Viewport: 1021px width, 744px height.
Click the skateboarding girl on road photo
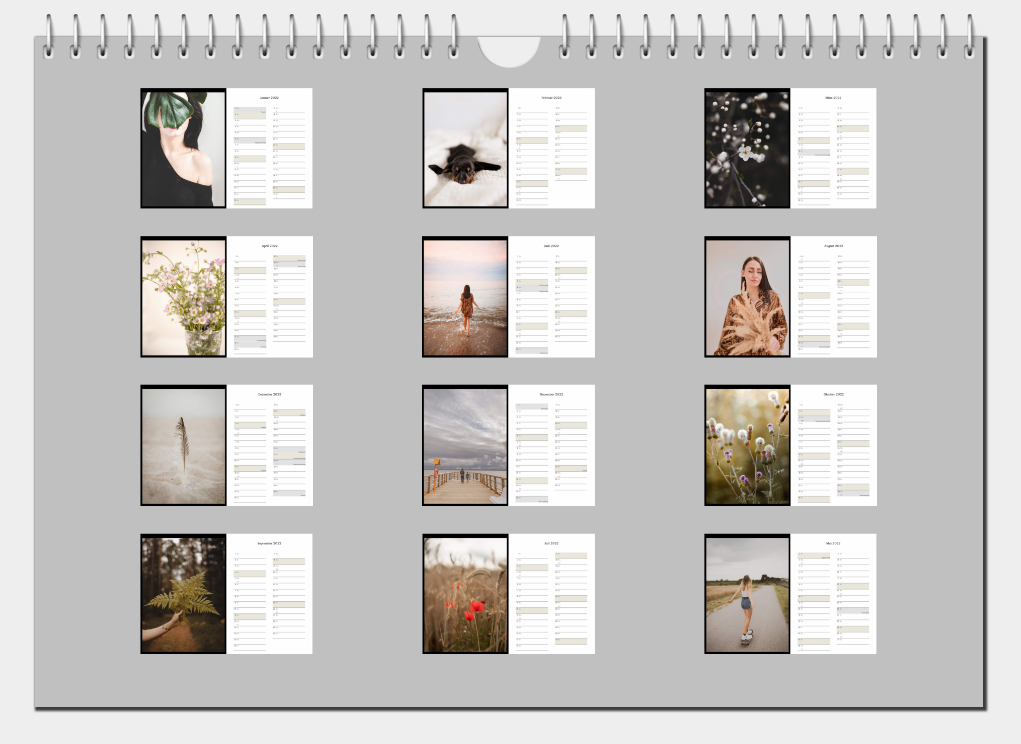[x=747, y=595]
